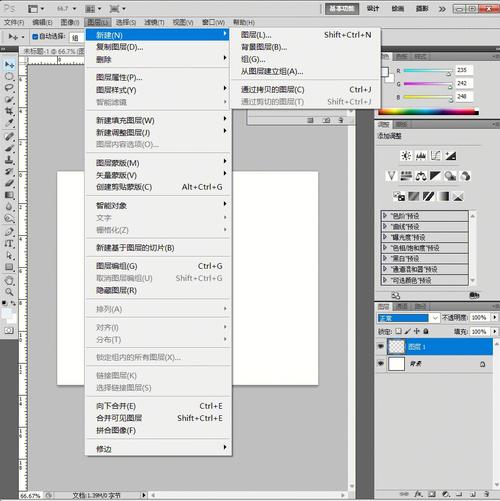Viewport: 500px width, 501px height.
Task: Select the Crop tool in toolbox
Action: tap(9, 111)
